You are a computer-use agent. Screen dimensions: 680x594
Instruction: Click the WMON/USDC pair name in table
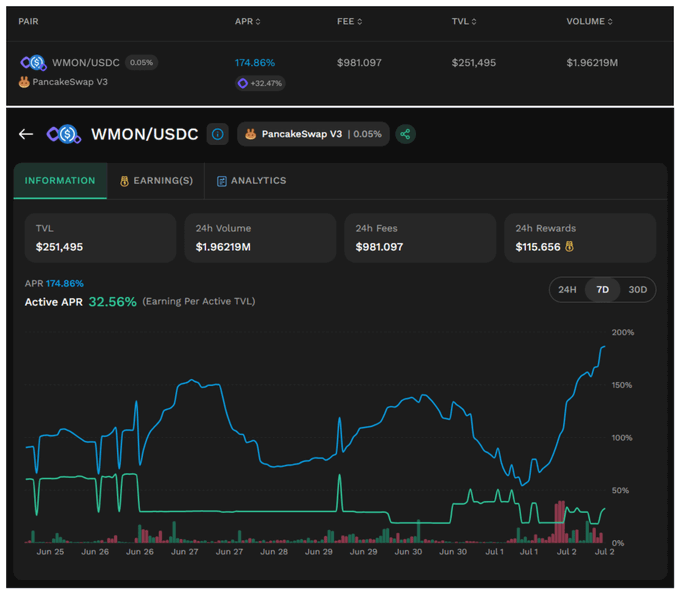pos(86,63)
